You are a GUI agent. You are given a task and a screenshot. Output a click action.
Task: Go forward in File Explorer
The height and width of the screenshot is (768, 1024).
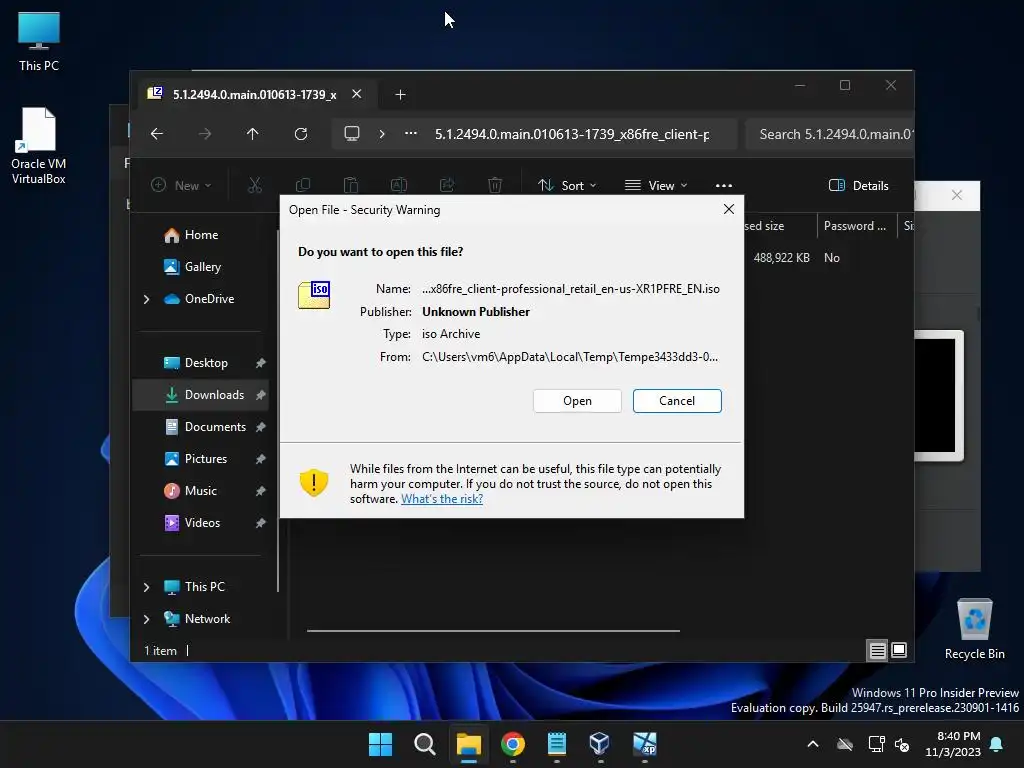[205, 134]
